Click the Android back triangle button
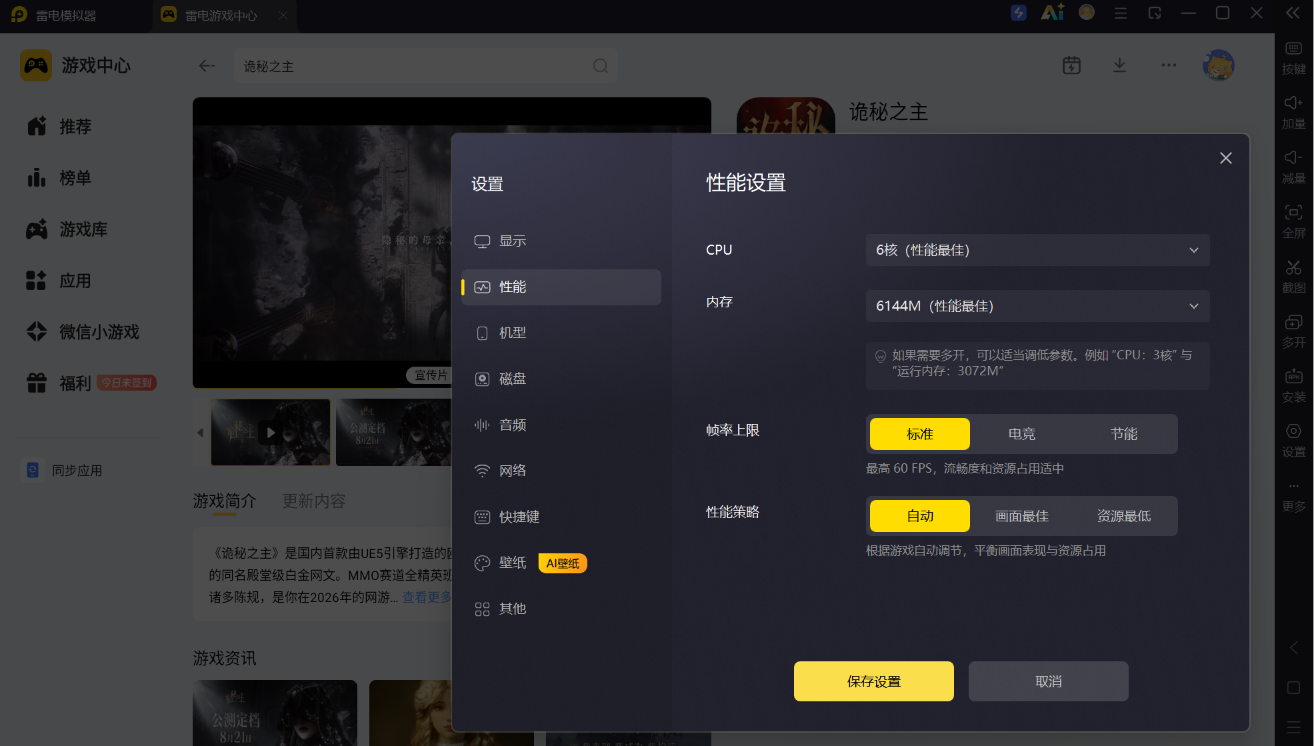Image resolution: width=1314 pixels, height=746 pixels. tap(1294, 648)
